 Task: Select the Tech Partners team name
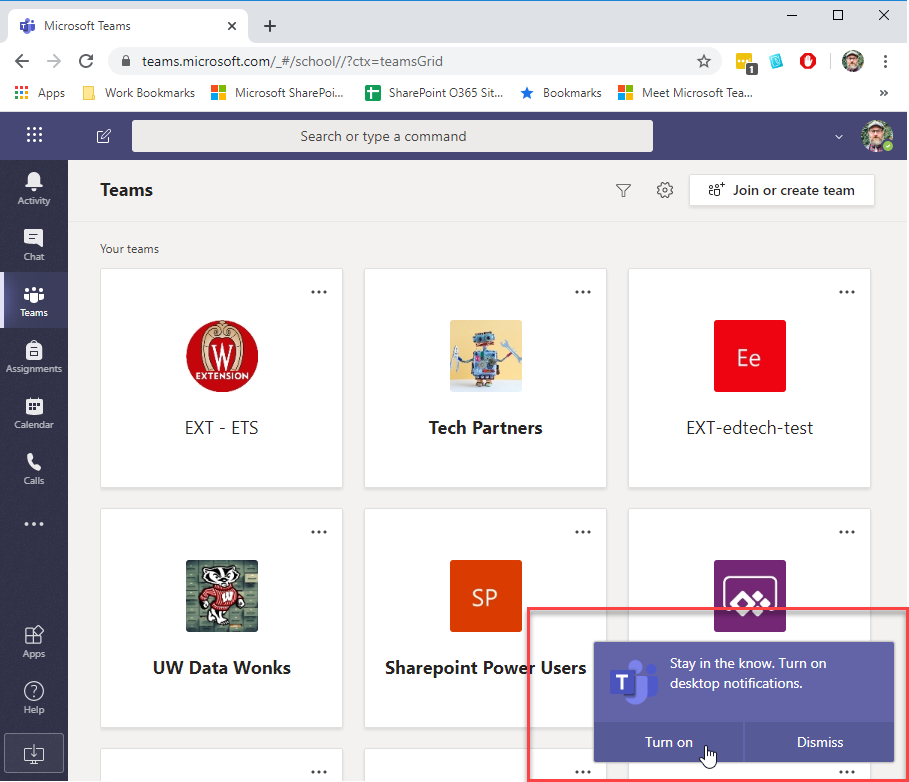[486, 428]
